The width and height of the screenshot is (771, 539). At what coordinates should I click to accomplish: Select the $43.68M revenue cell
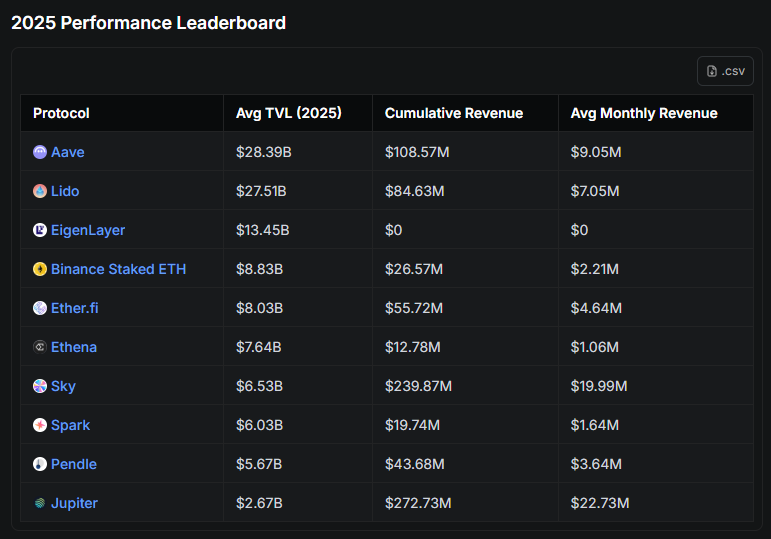[465, 464]
